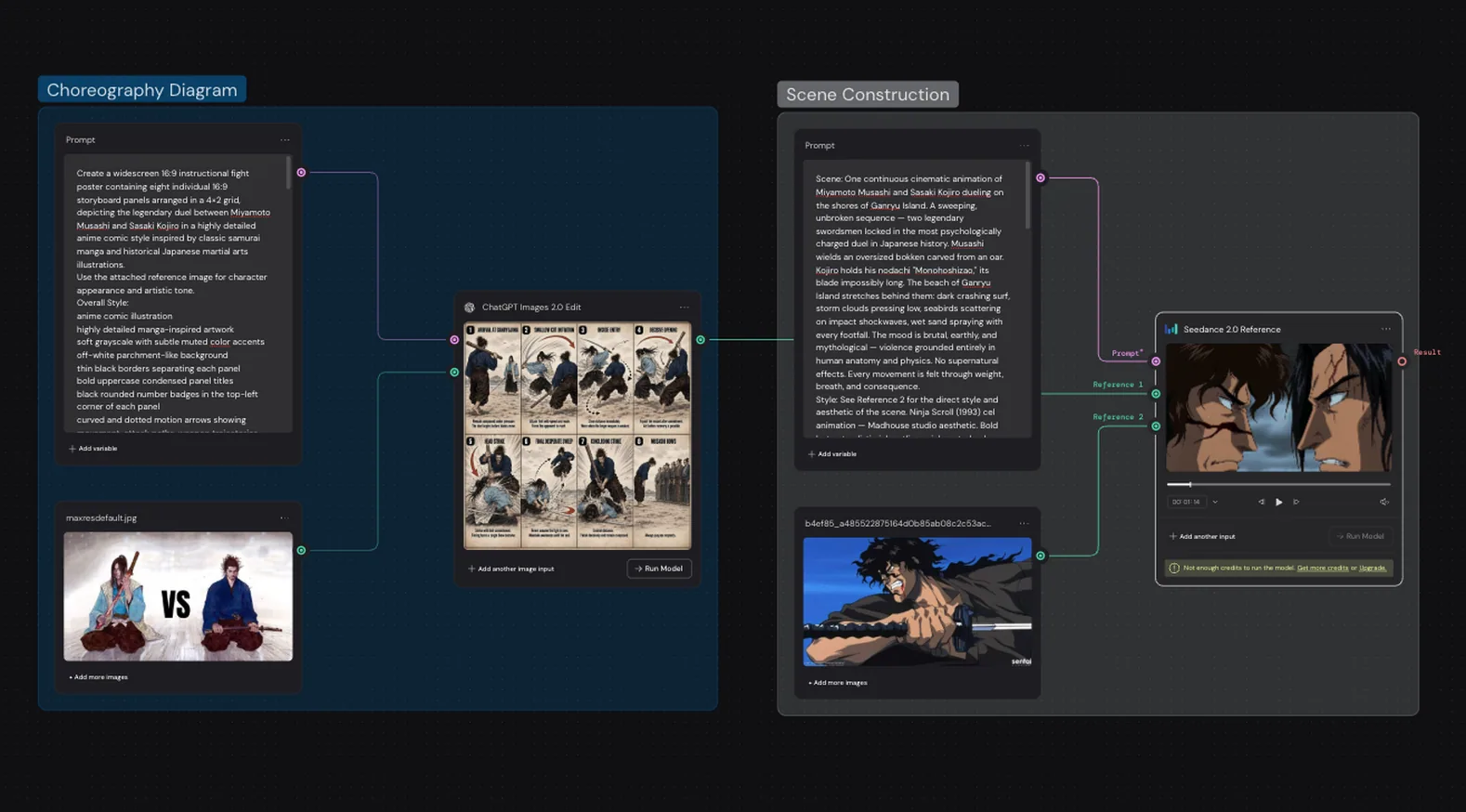The height and width of the screenshot is (812, 1466).
Task: Click output port of Choreography Diagram Prompt node
Action: (x=301, y=173)
